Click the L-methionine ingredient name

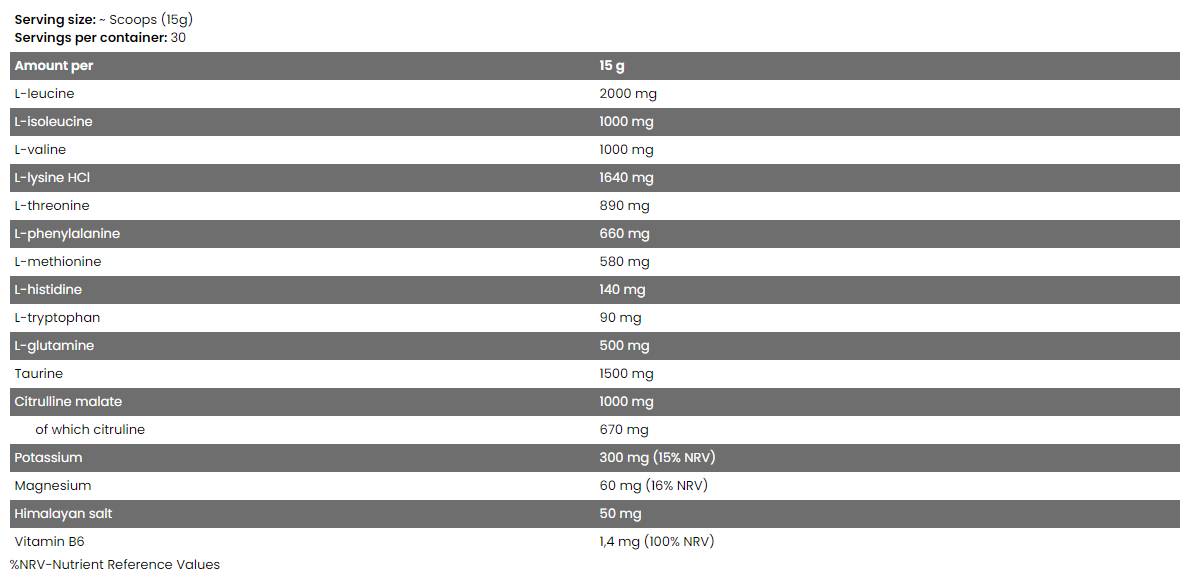58,262
